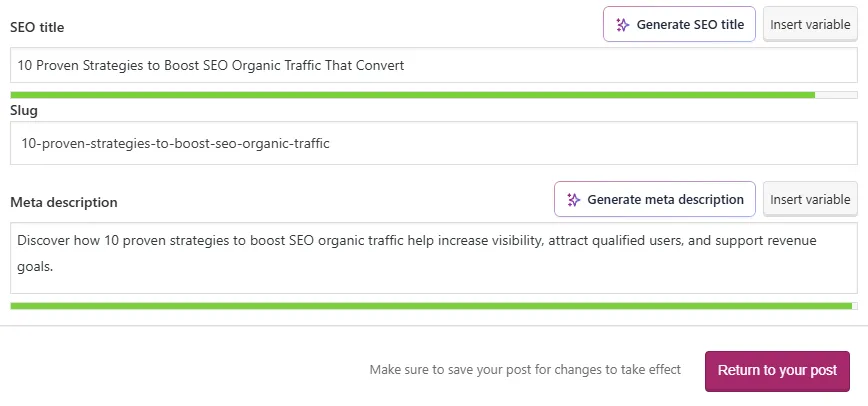Screen dimensions: 868x406
Task: Click the Meta description field label
Action: point(64,202)
